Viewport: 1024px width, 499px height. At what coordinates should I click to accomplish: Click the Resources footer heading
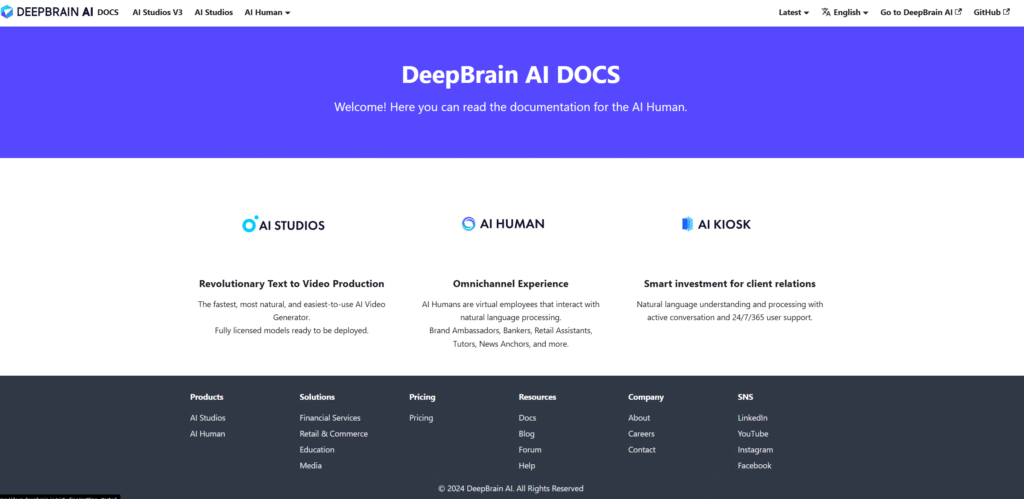click(x=537, y=397)
